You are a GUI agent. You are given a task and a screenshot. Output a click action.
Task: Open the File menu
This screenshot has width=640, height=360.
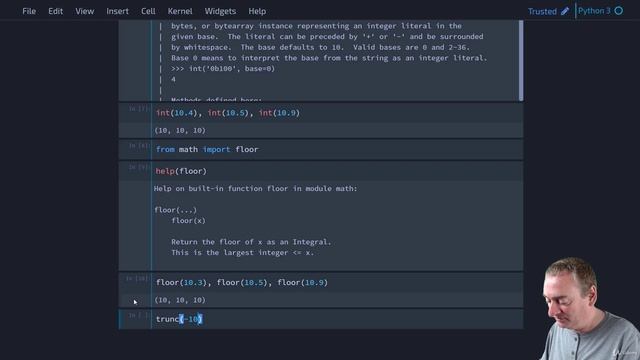29,11
